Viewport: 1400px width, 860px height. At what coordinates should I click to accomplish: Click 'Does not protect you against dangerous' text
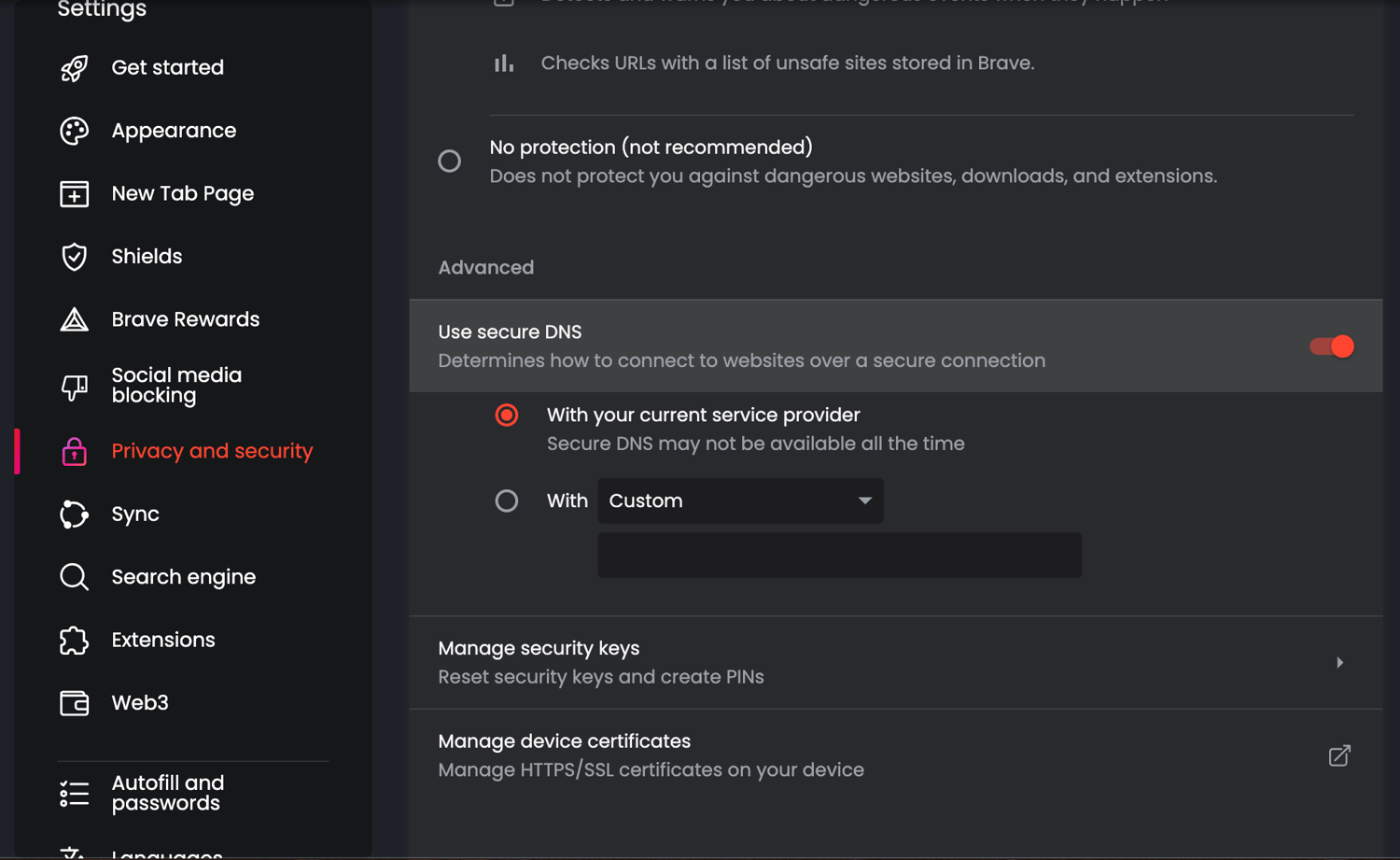coord(853,176)
